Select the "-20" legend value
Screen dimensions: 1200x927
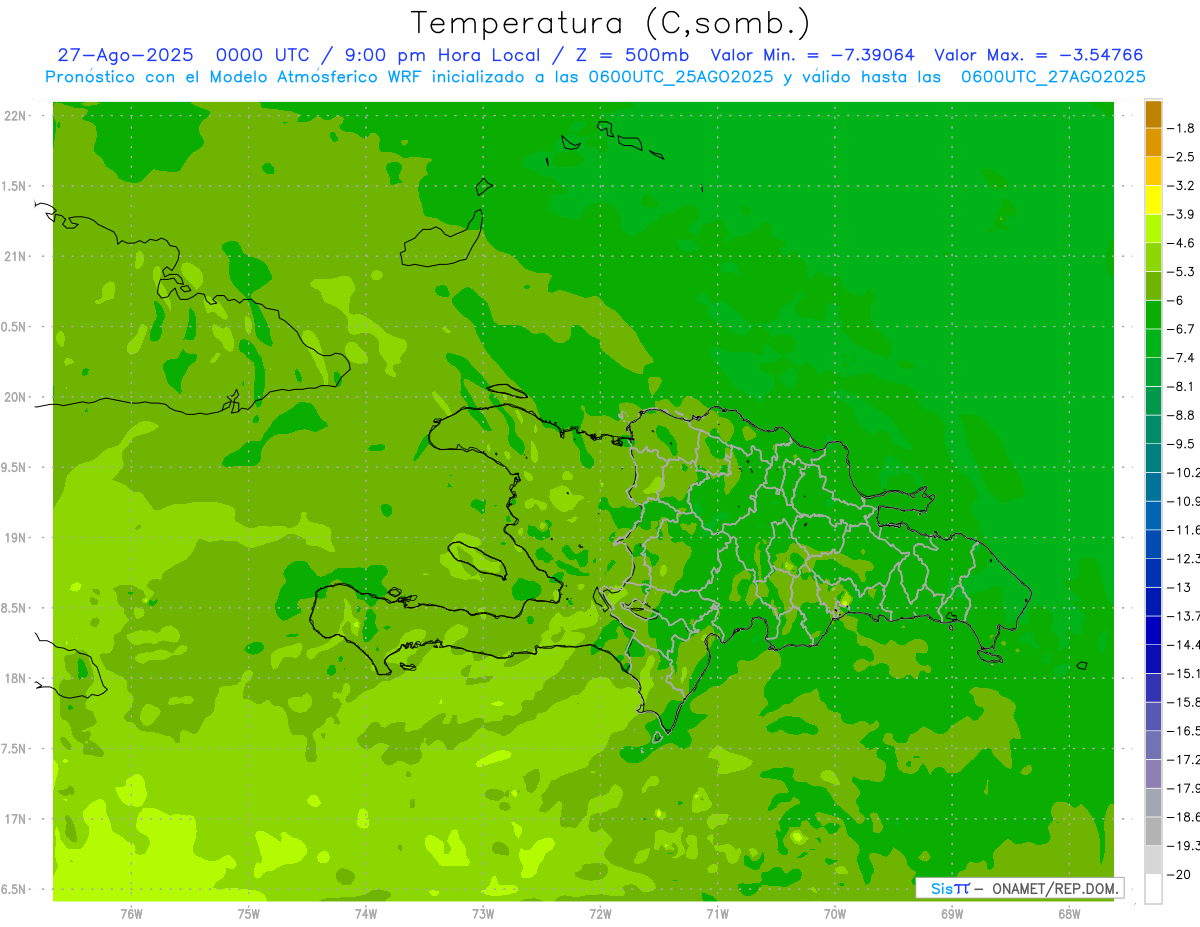(x=1180, y=875)
